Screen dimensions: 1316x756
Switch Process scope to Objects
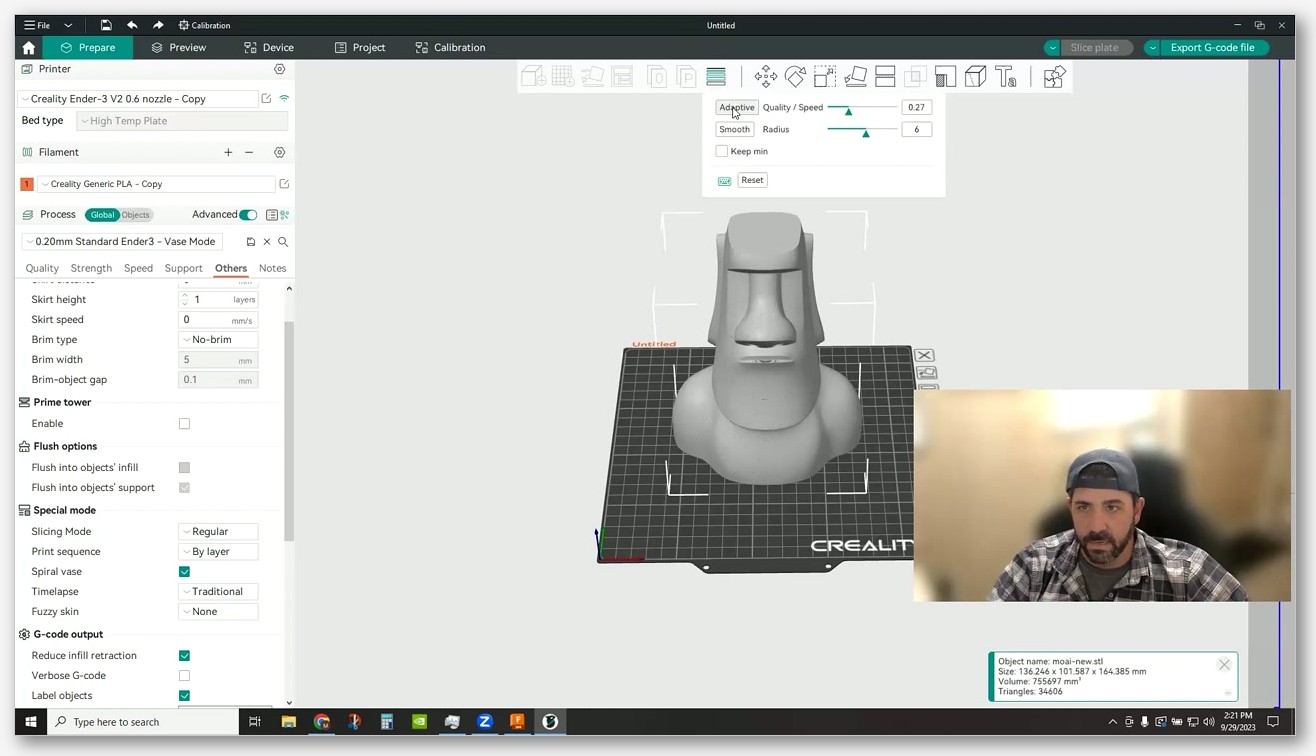[135, 215]
